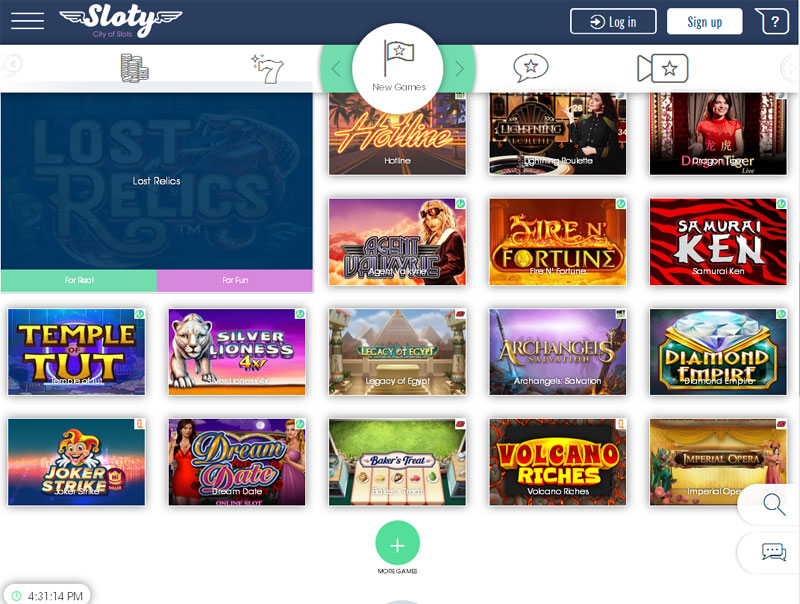This screenshot has height=604, width=800.
Task: Open the live chat icon
Action: coord(773,552)
